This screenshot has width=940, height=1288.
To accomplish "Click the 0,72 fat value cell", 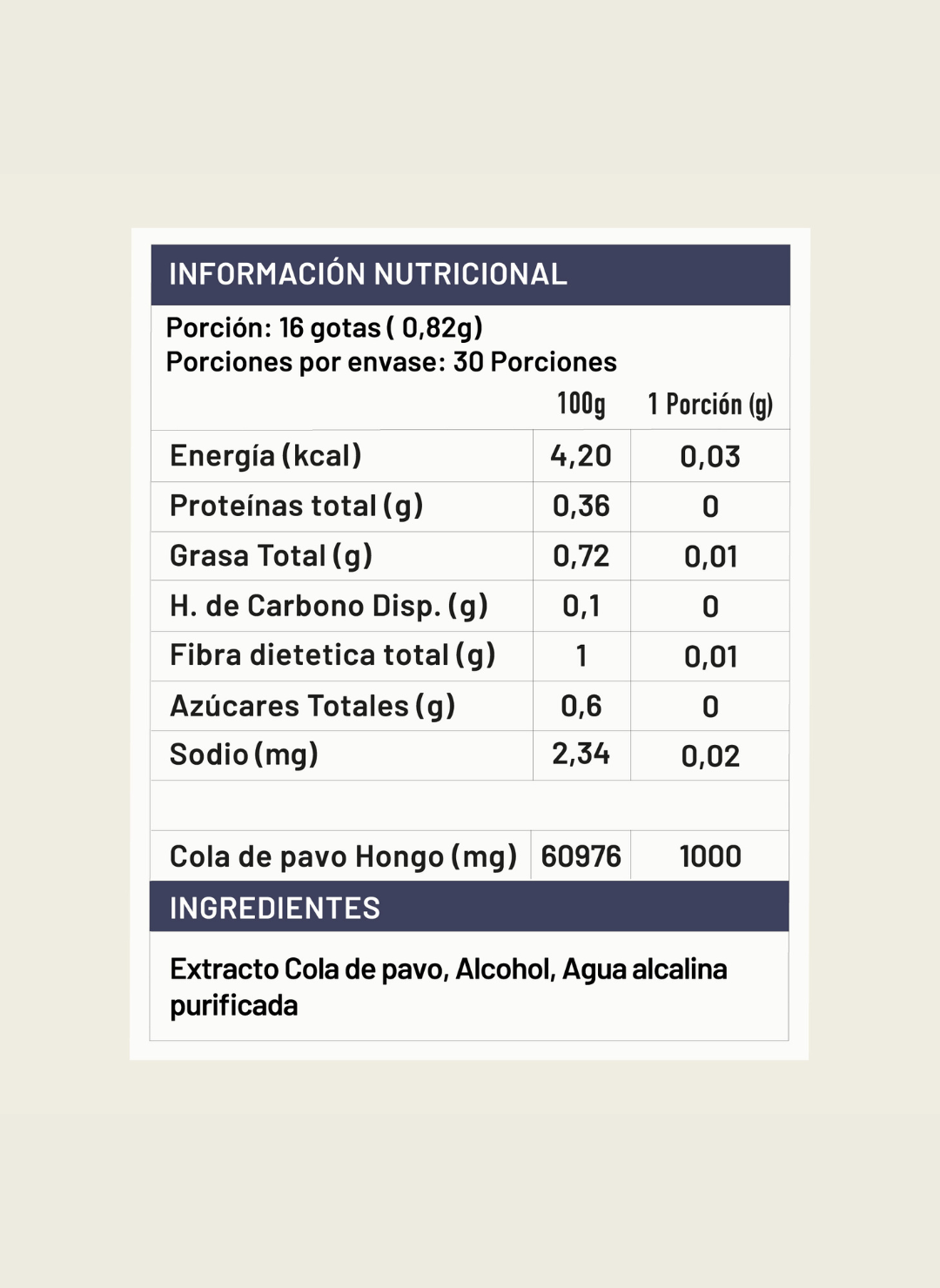I will (581, 556).
